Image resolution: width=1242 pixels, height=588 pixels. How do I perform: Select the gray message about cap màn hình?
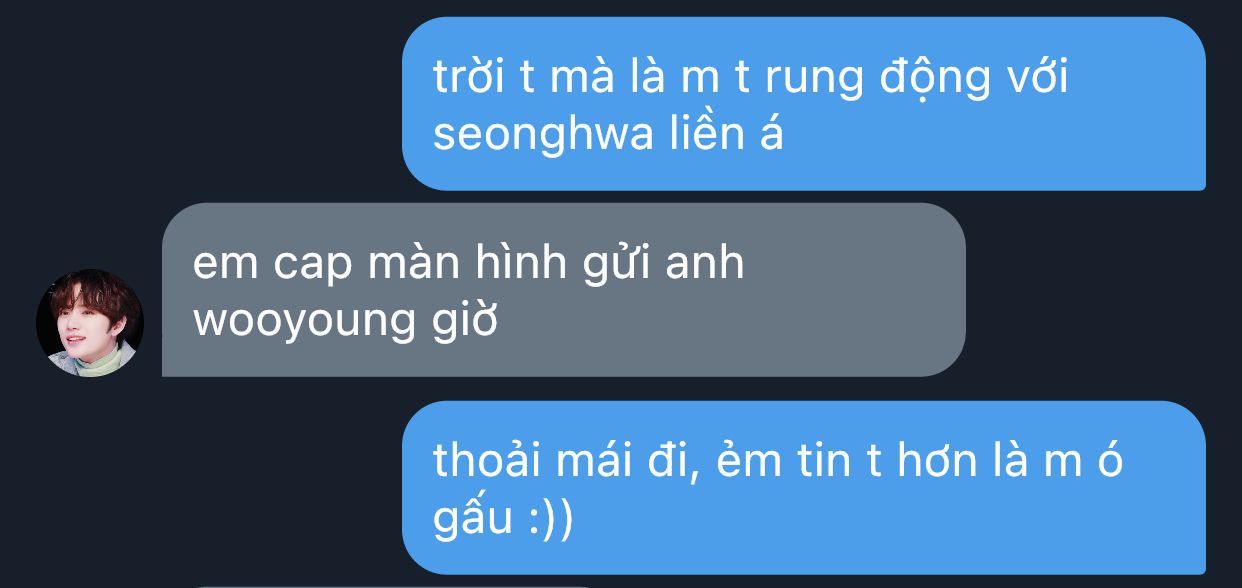pyautogui.click(x=564, y=290)
